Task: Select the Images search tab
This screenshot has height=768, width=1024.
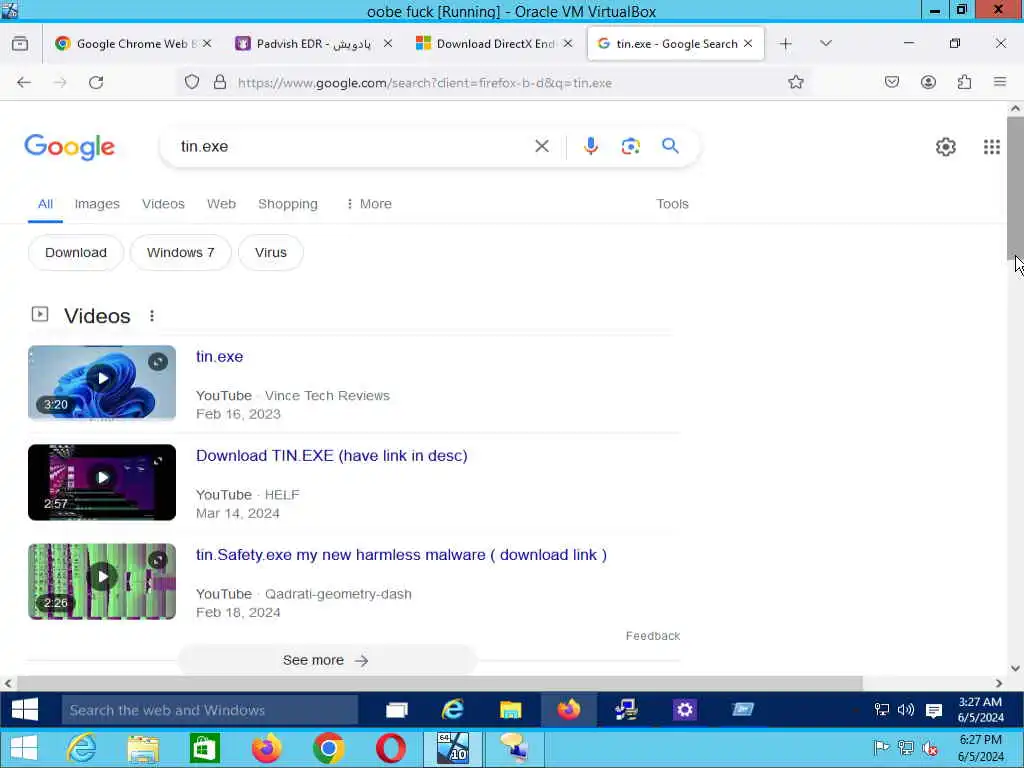Action: pyautogui.click(x=97, y=204)
